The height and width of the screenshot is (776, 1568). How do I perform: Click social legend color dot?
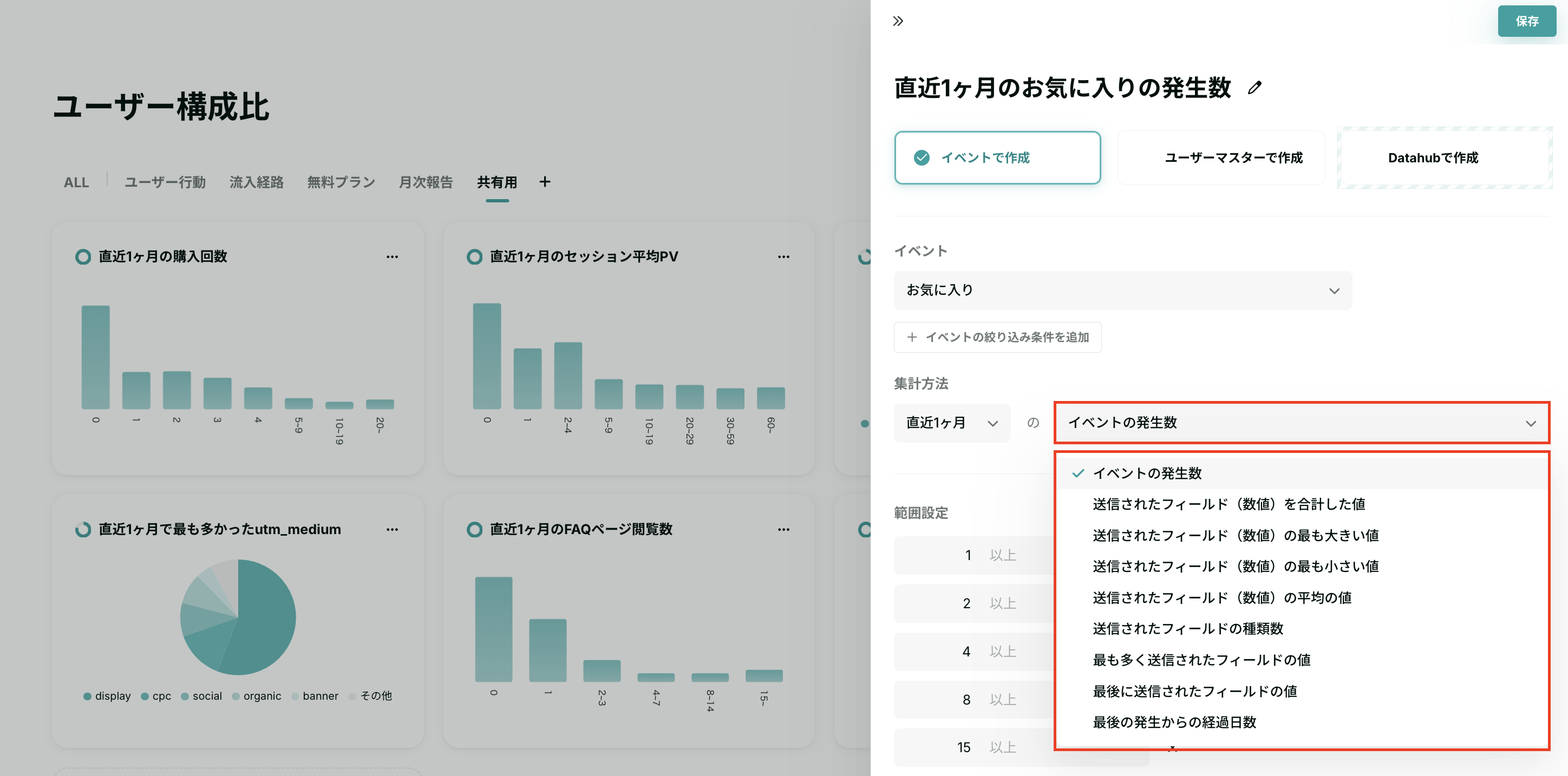pyautogui.click(x=185, y=696)
